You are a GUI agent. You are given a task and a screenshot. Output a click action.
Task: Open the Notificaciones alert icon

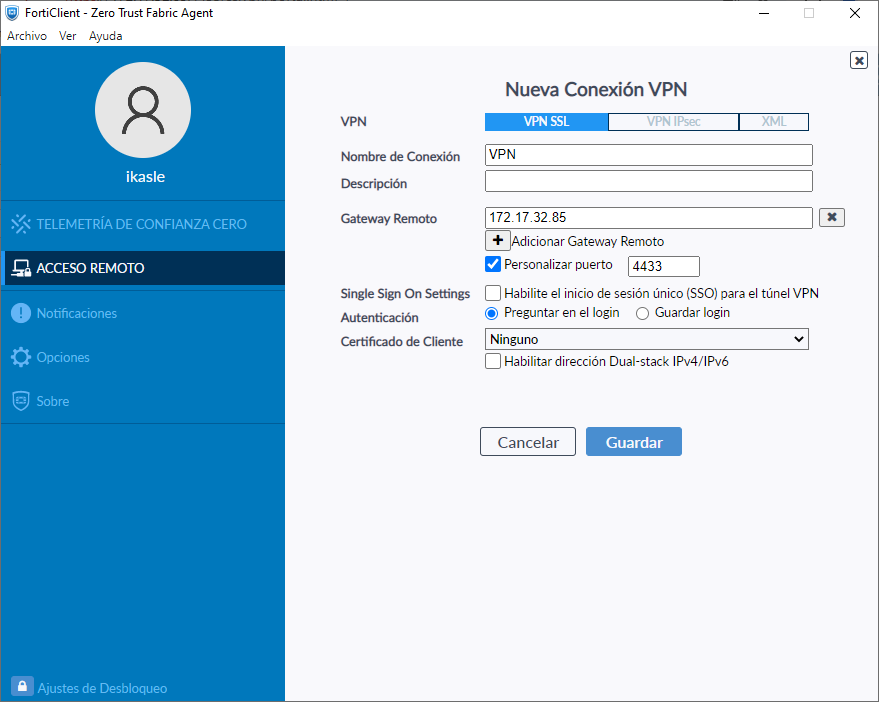coord(21,313)
